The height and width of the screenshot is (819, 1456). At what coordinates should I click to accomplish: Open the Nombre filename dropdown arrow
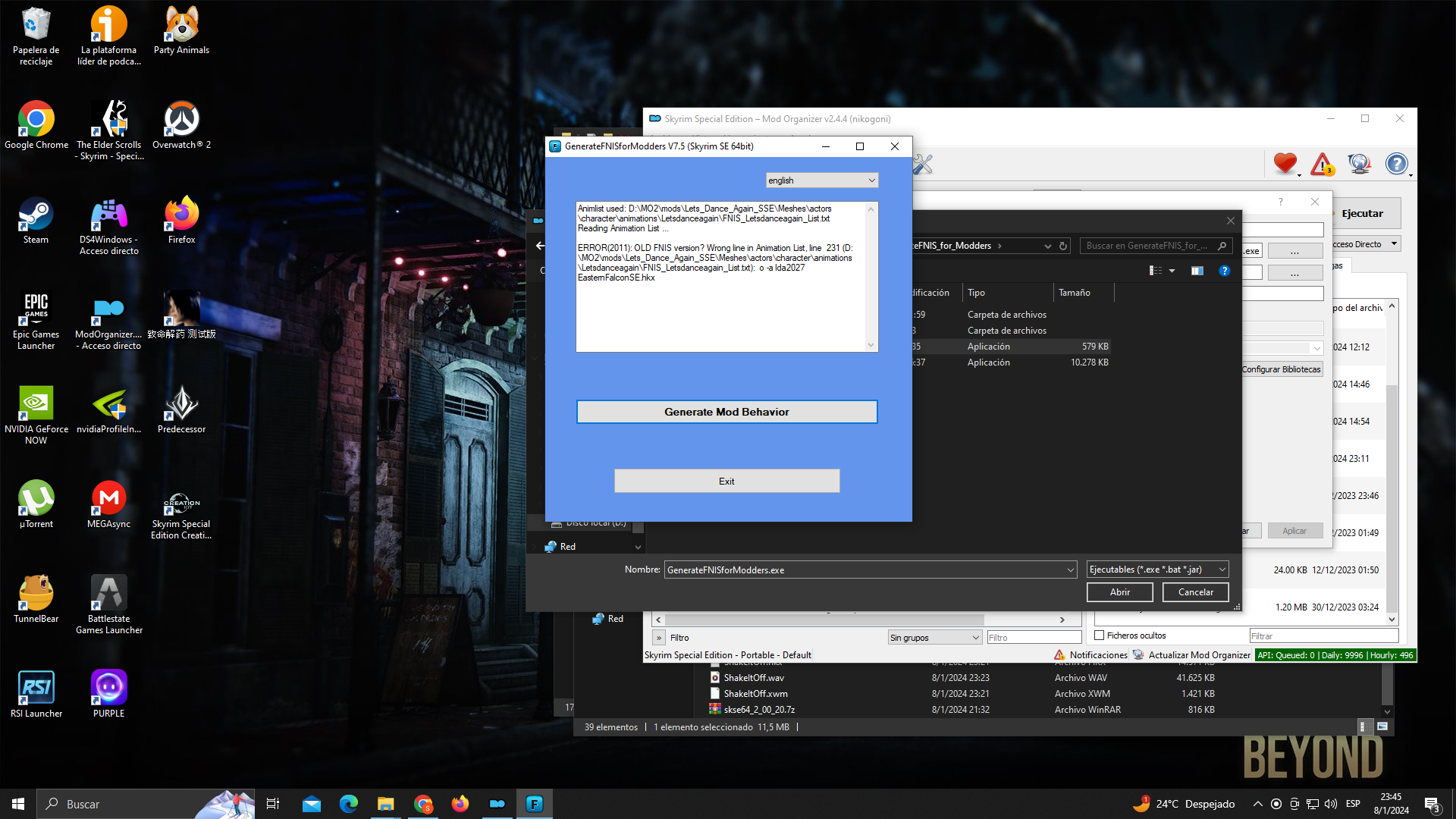[x=1070, y=570]
